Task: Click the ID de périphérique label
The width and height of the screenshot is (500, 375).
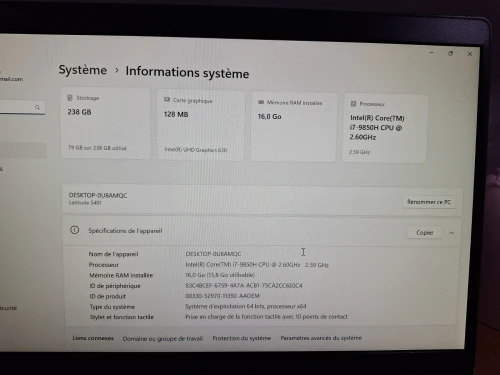Action: [115, 286]
